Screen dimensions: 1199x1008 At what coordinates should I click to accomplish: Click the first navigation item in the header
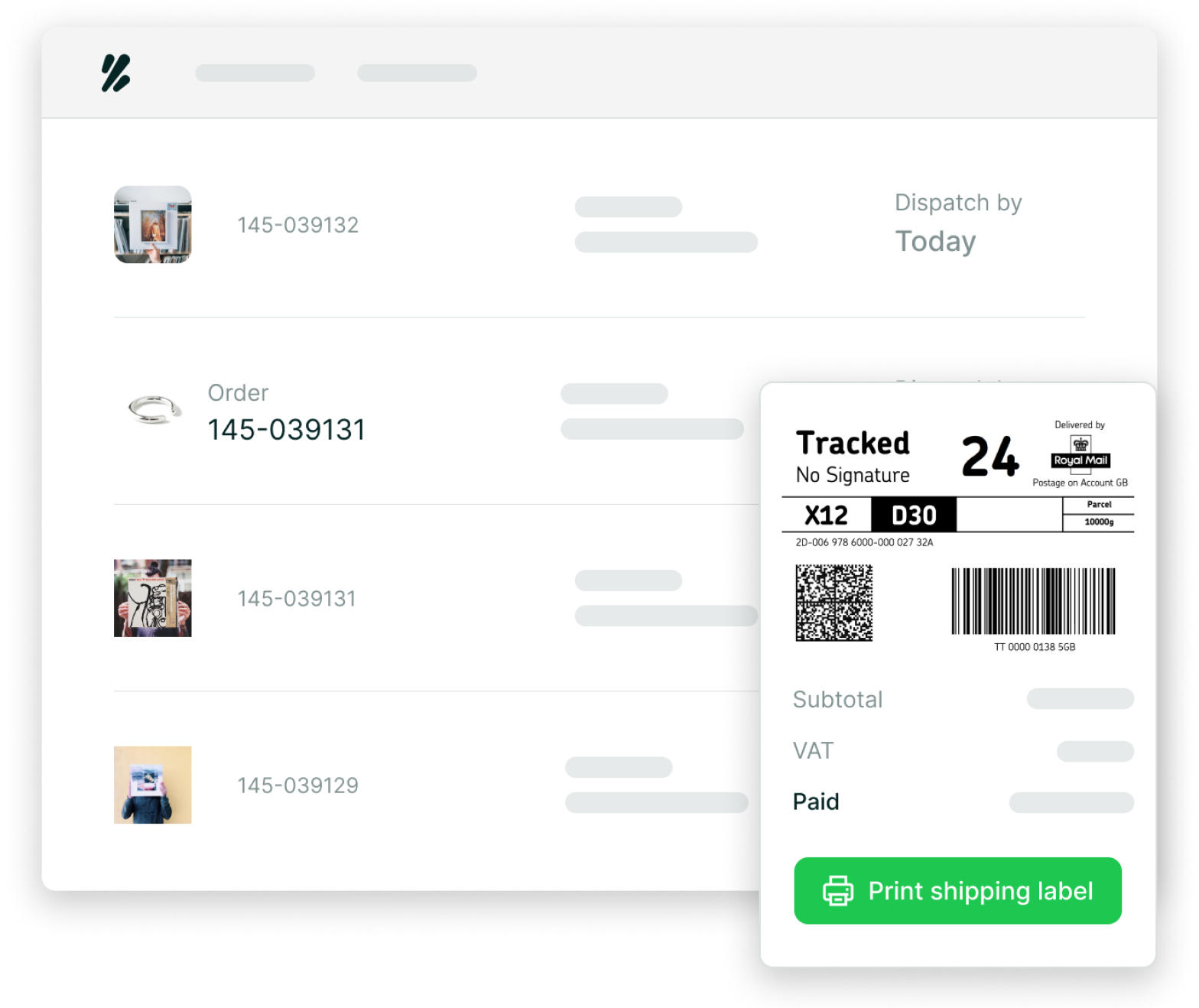tap(255, 73)
